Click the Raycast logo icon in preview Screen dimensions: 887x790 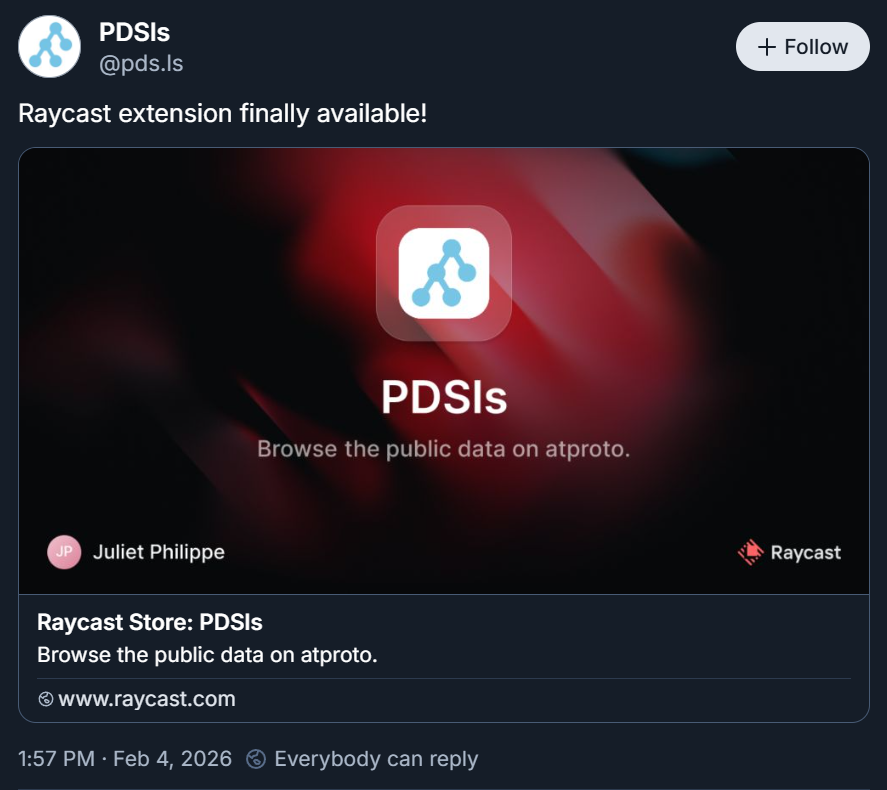point(750,552)
